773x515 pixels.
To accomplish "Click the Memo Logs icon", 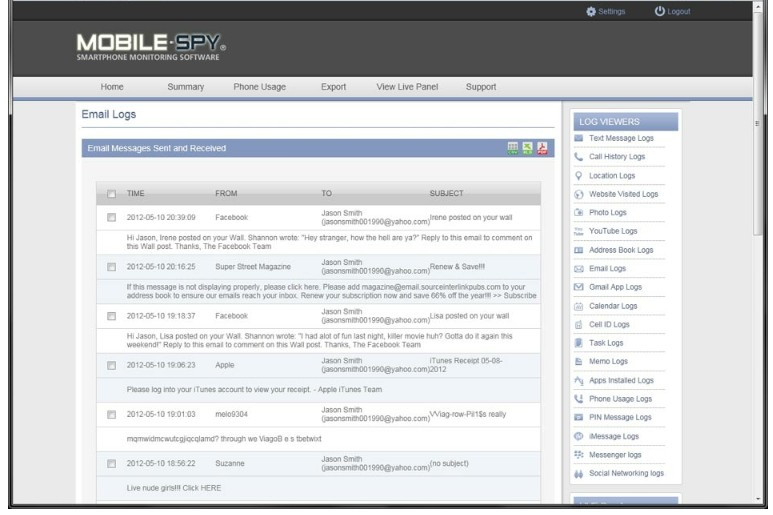I will click(x=579, y=361).
